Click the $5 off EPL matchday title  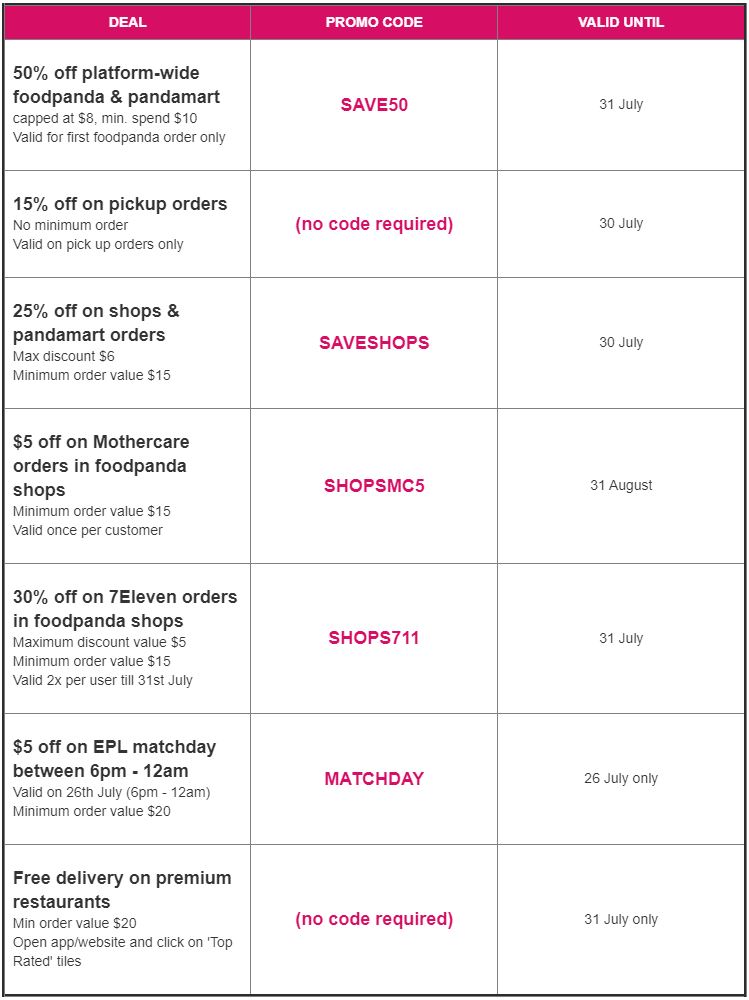click(x=114, y=758)
